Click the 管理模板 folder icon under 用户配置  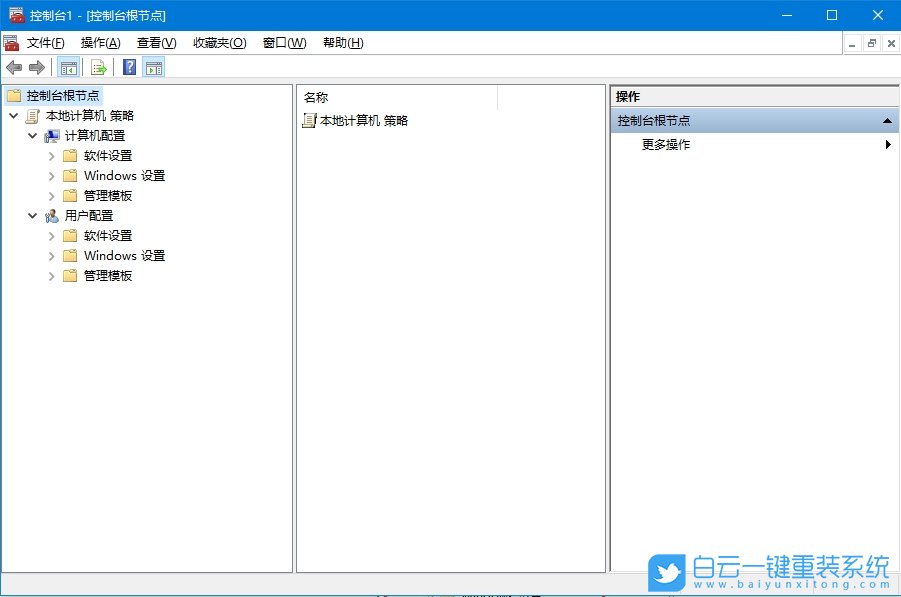[70, 275]
